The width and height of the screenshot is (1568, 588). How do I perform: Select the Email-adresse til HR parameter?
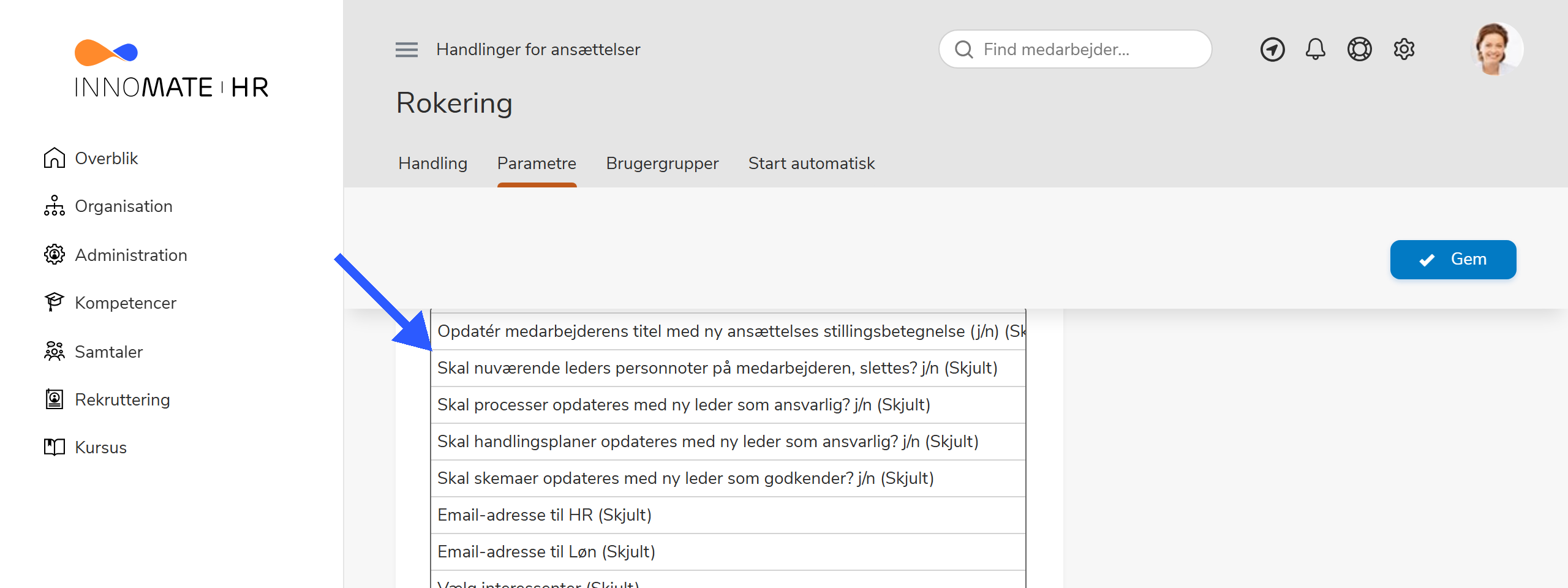545,515
